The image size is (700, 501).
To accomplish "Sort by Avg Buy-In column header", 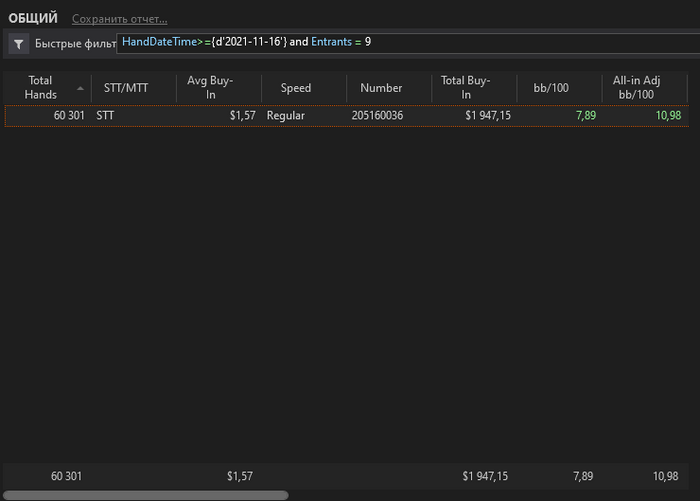I will click(210, 88).
